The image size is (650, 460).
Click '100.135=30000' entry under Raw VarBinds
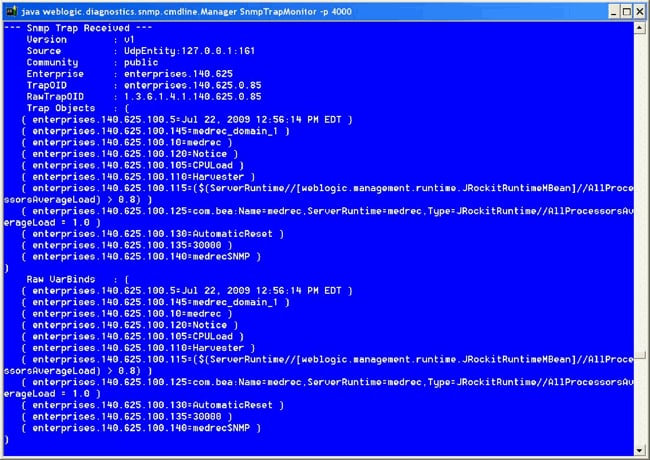click(x=127, y=416)
